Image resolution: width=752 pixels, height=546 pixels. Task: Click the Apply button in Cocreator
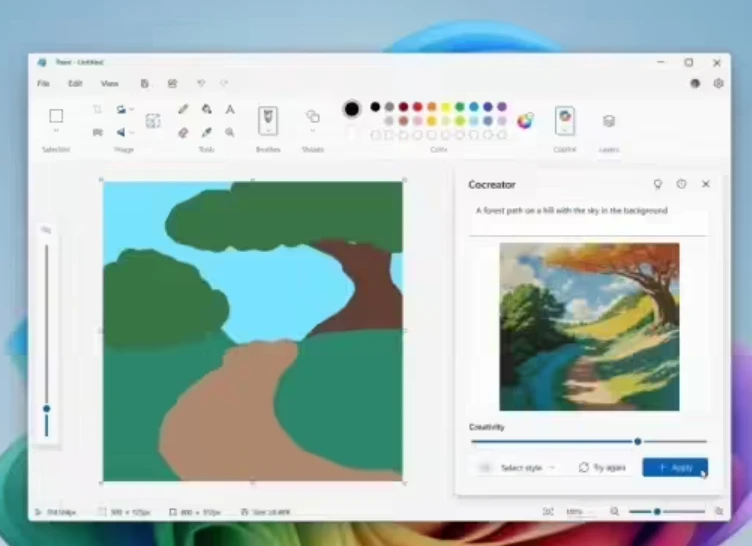(x=675, y=467)
